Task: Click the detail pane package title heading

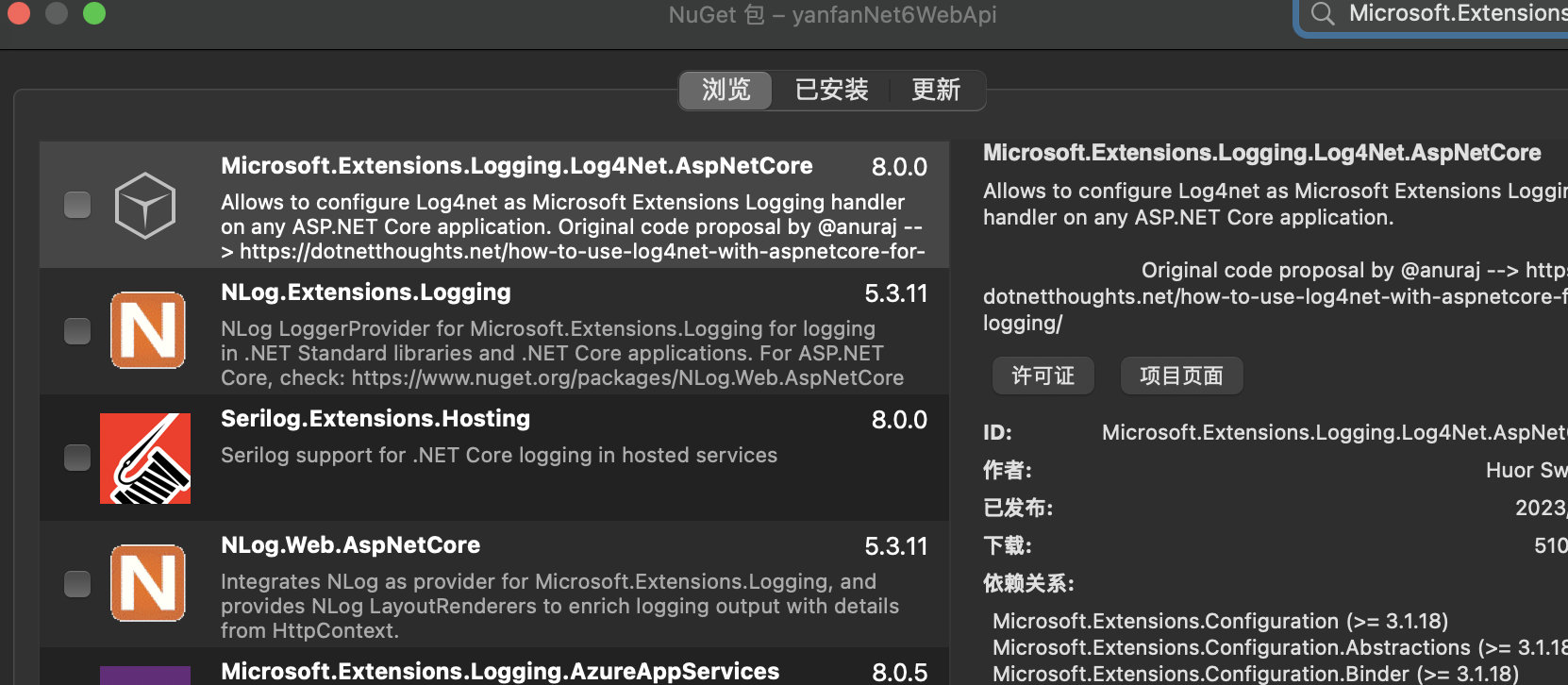Action: pos(1262,153)
